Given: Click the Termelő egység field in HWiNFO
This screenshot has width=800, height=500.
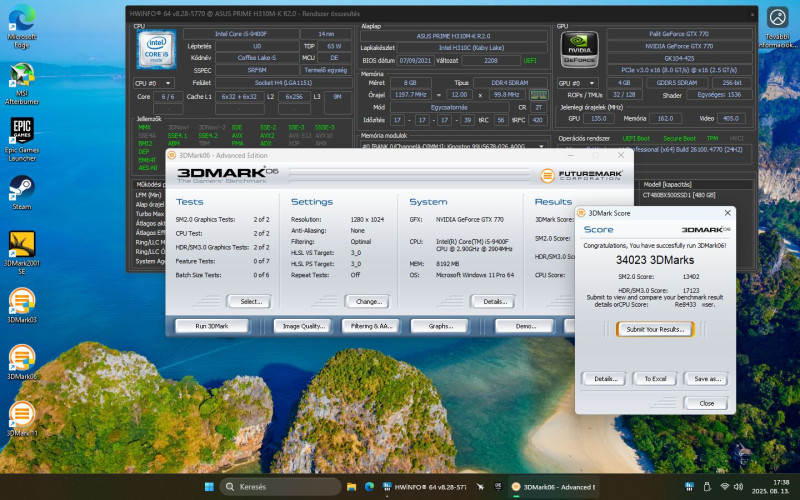Looking at the screenshot, I should click(x=326, y=70).
